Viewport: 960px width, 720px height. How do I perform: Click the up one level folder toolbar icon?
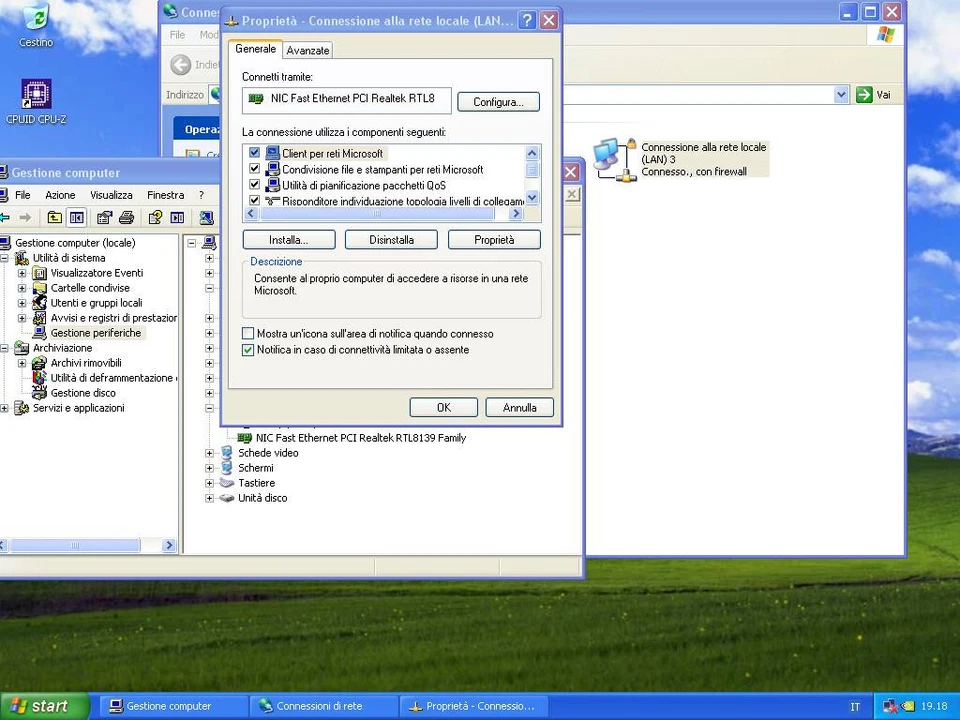(x=54, y=218)
